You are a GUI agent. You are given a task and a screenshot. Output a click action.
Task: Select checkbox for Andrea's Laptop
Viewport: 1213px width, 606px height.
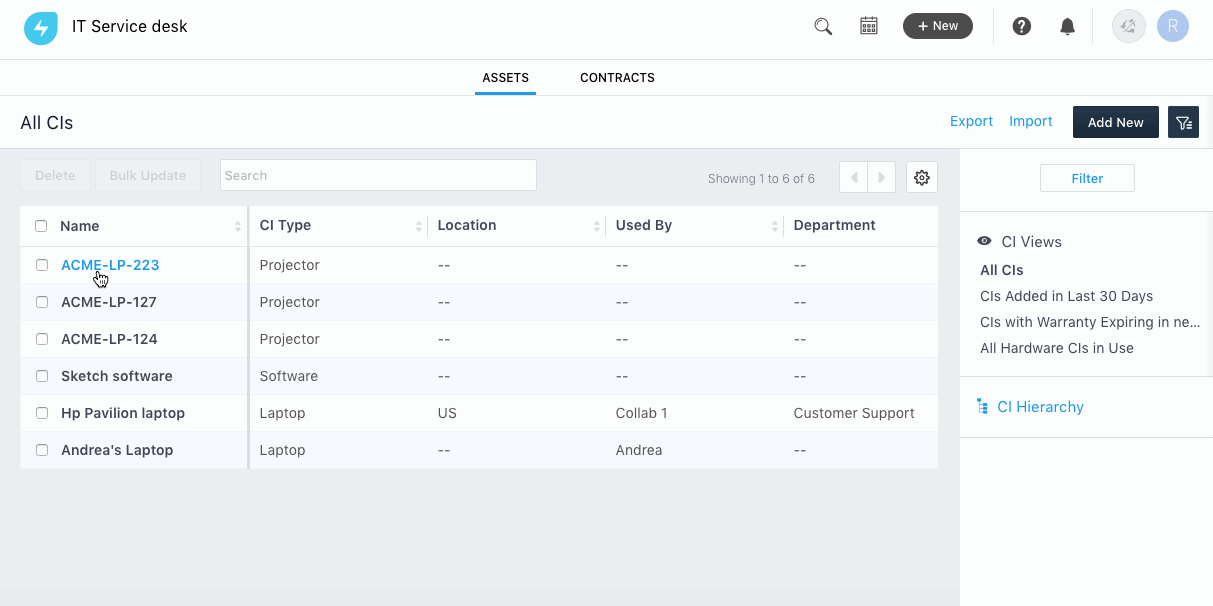click(x=42, y=450)
